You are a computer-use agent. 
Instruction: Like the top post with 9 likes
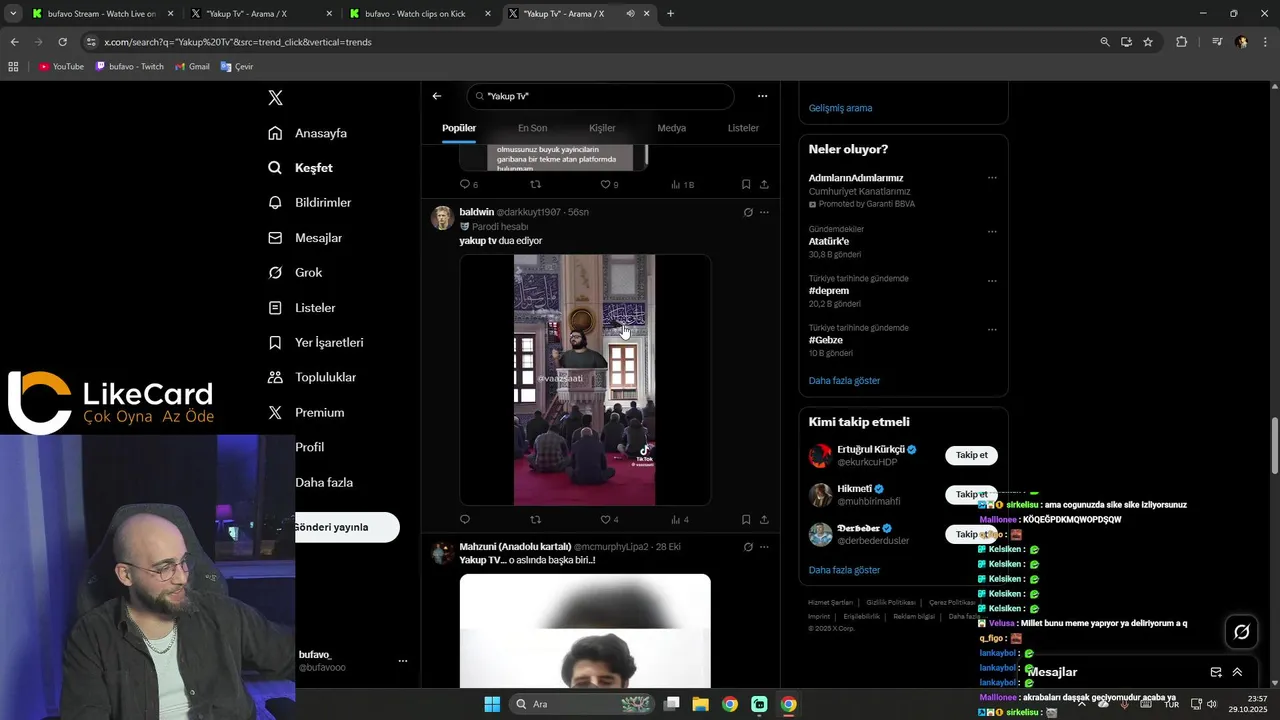609,185
